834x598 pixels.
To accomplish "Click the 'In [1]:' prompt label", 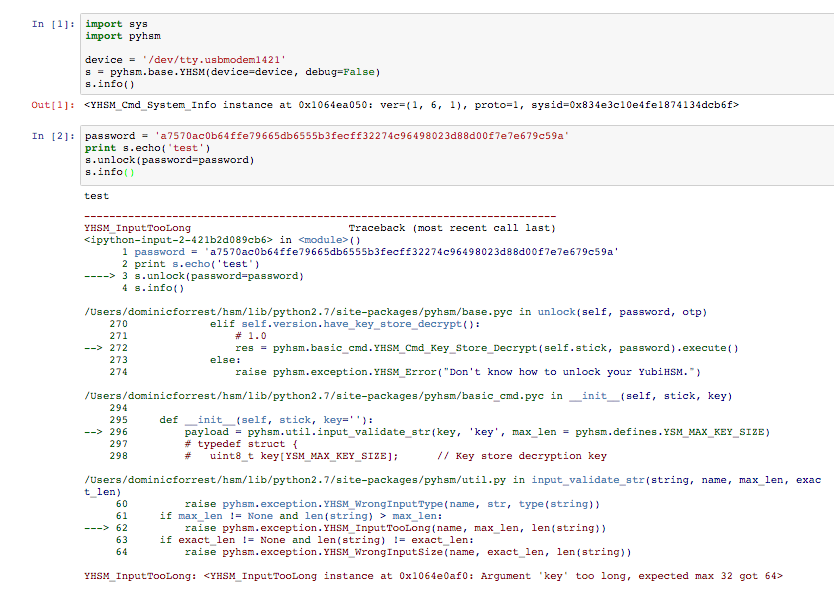I will tap(53, 24).
